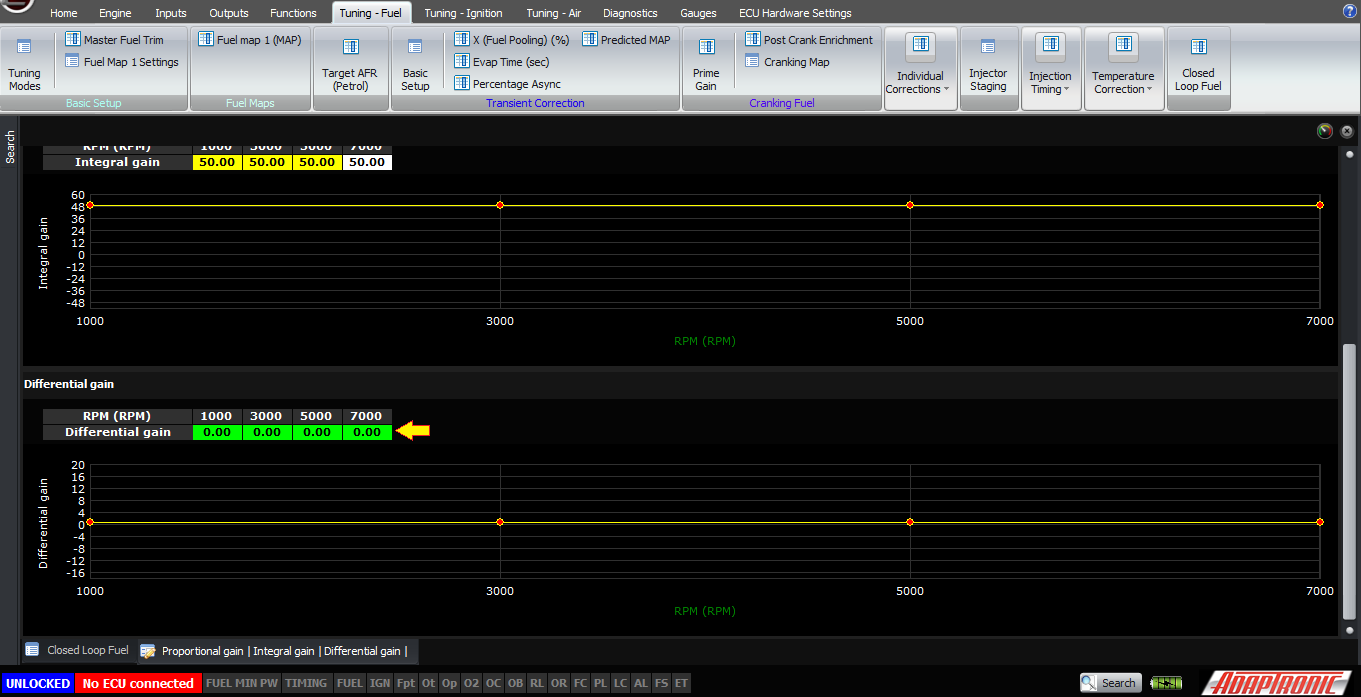The width and height of the screenshot is (1361, 697).
Task: Select the Tuning - Air tab
Action: 554,13
